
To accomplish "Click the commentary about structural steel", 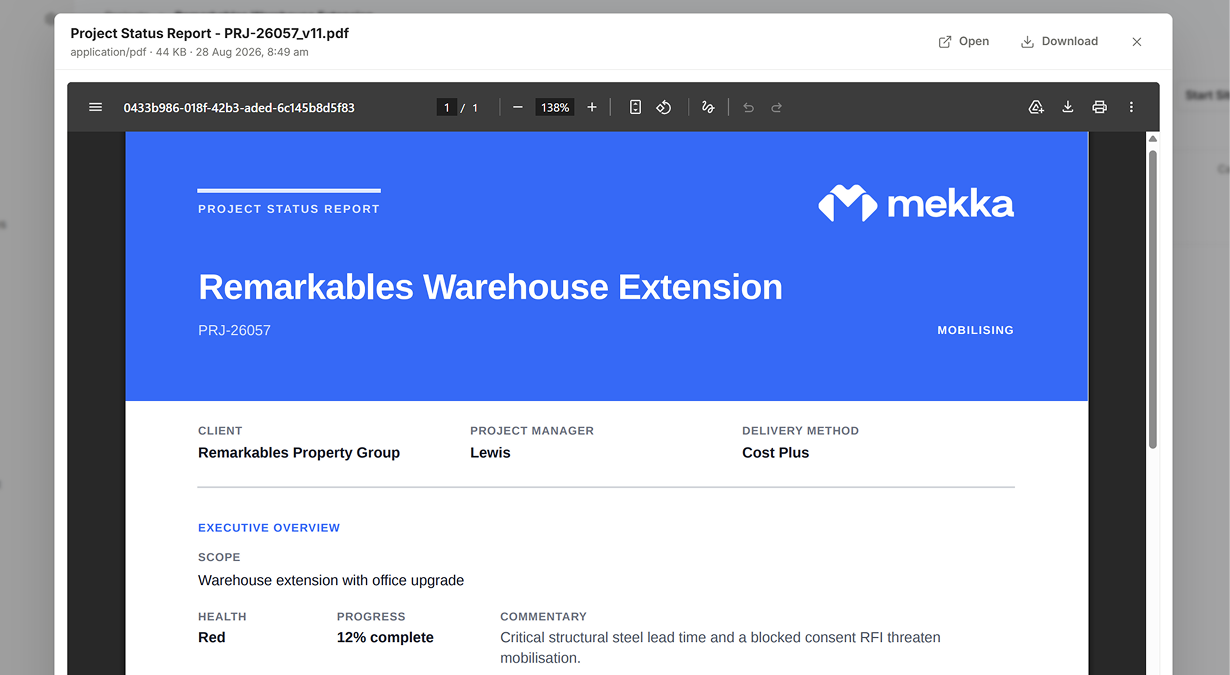I will coord(720,647).
